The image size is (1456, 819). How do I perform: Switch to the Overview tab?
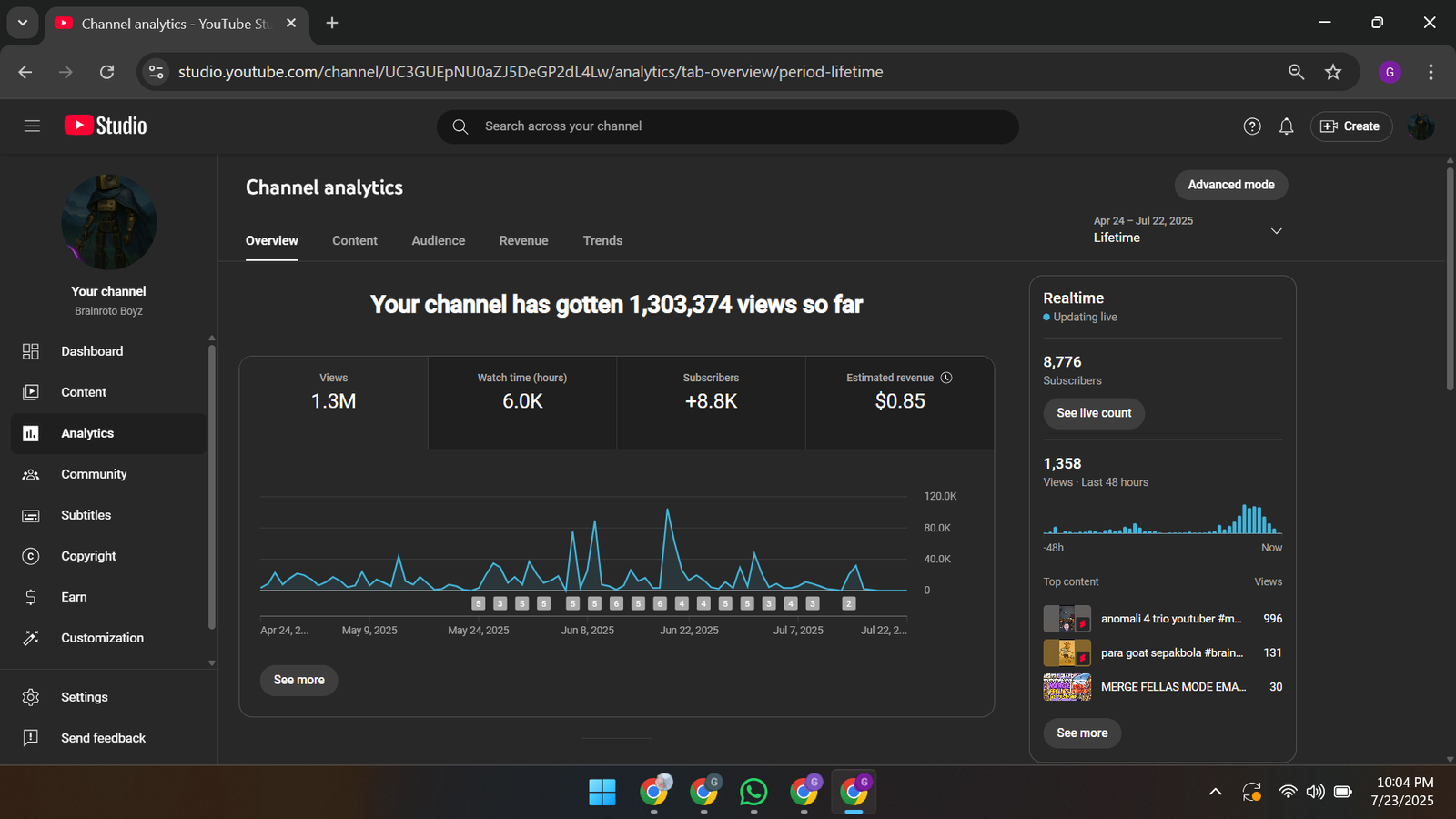[x=271, y=241]
